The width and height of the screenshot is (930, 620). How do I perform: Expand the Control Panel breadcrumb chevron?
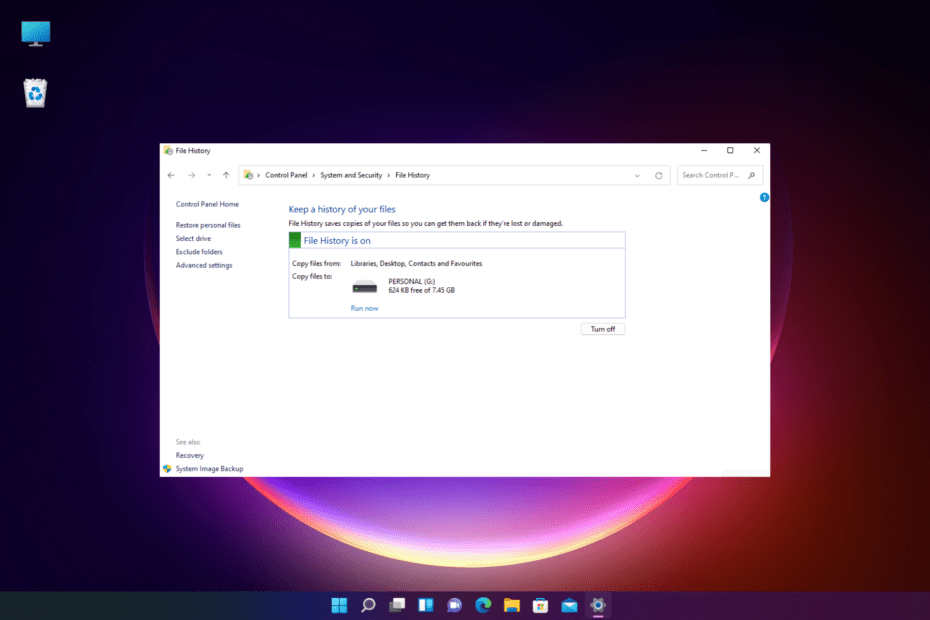(x=313, y=175)
